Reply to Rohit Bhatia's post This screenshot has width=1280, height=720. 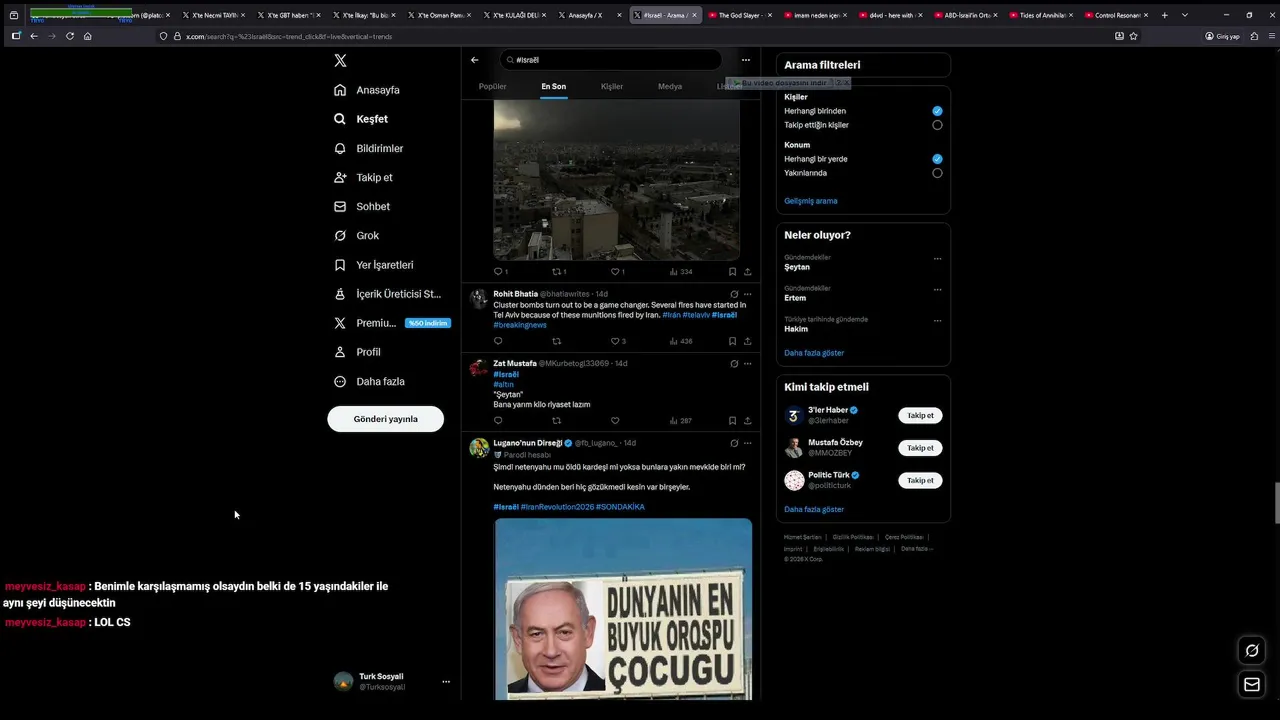(x=498, y=341)
